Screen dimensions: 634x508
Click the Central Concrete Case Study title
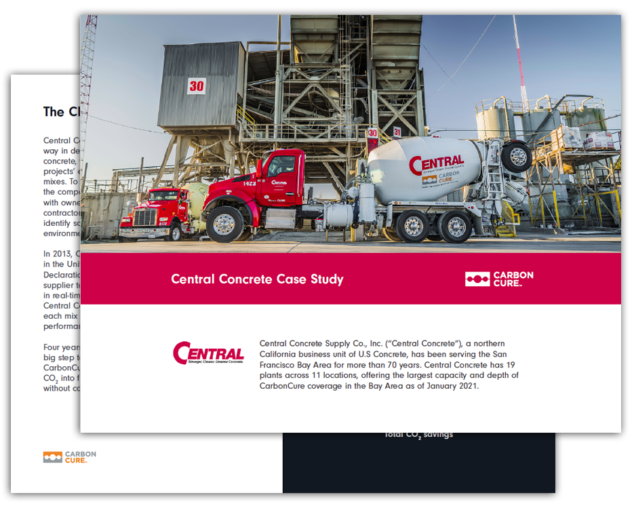click(257, 279)
